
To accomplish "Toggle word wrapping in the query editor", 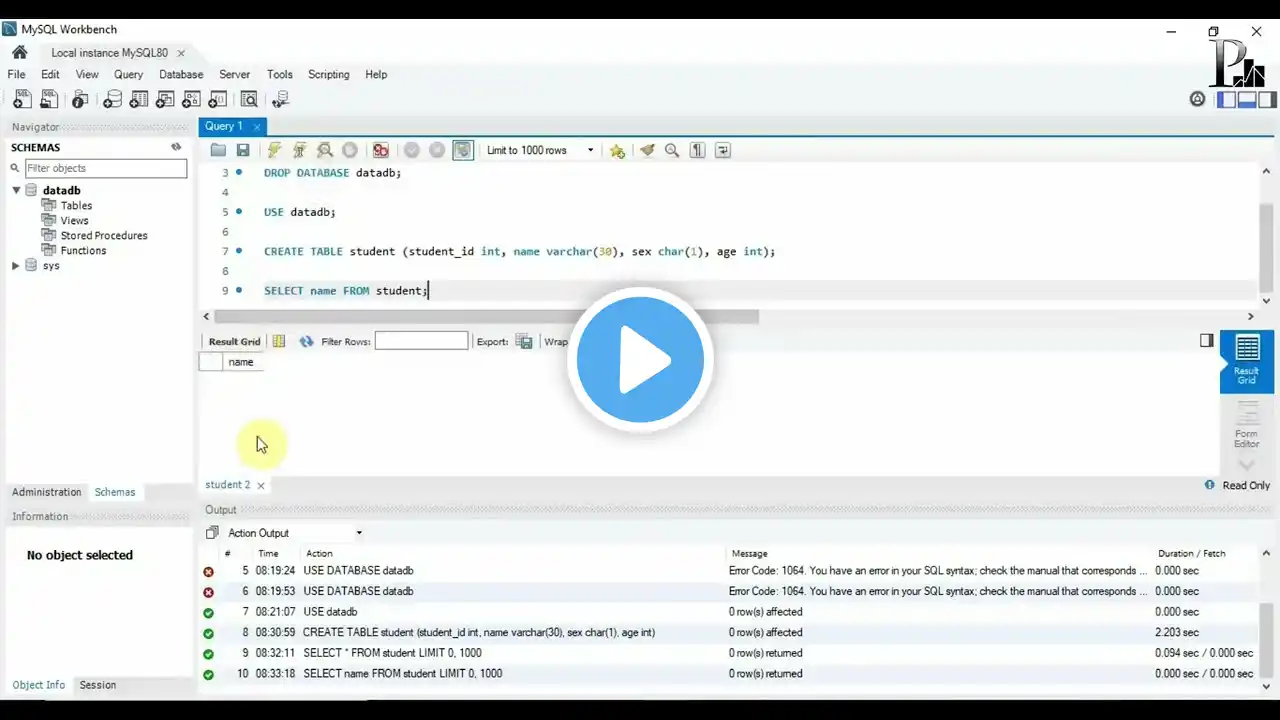I will (723, 150).
